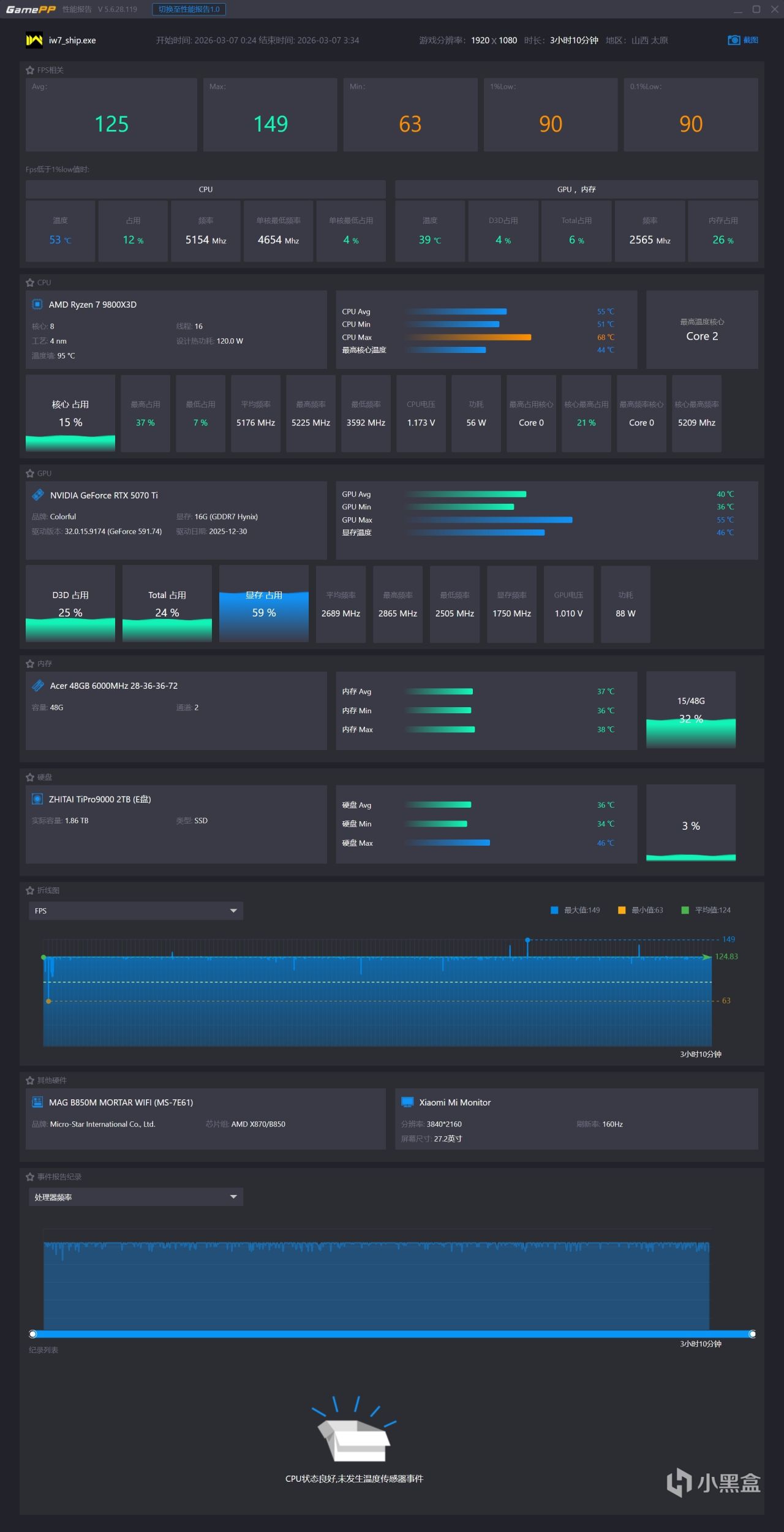Click the GPU 最高频率 2865 MHz tile
The width and height of the screenshot is (784, 1532).
(398, 604)
